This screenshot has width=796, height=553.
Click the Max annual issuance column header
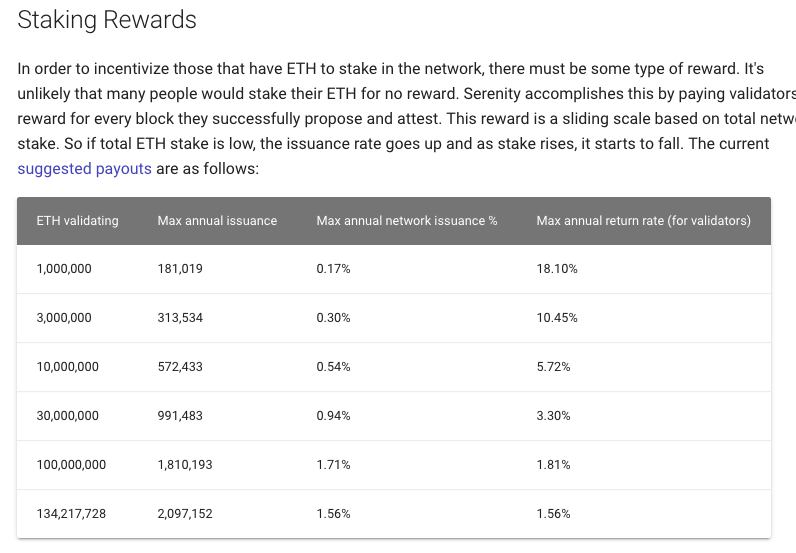[x=217, y=221]
